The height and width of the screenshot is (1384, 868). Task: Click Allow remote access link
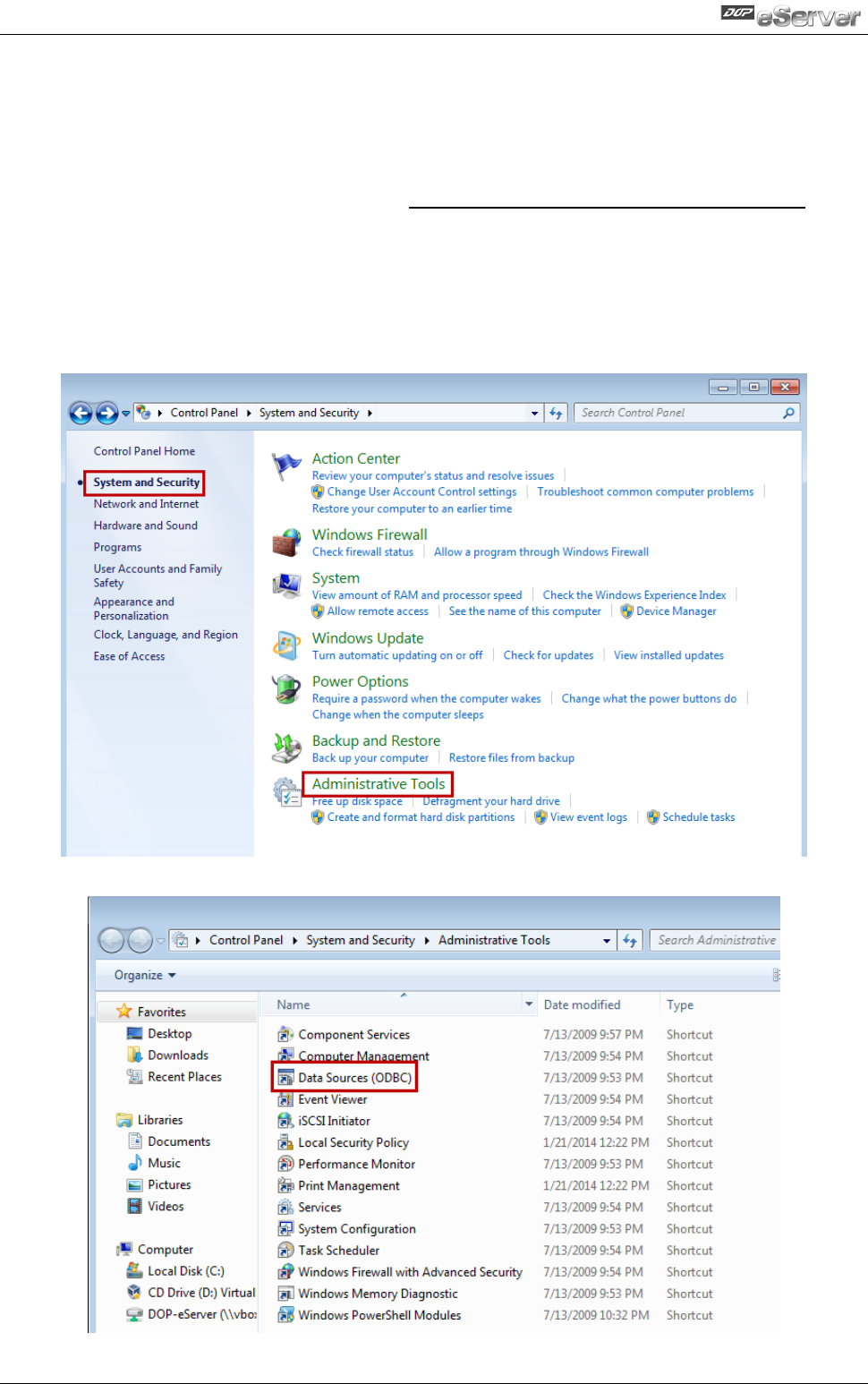click(x=378, y=611)
